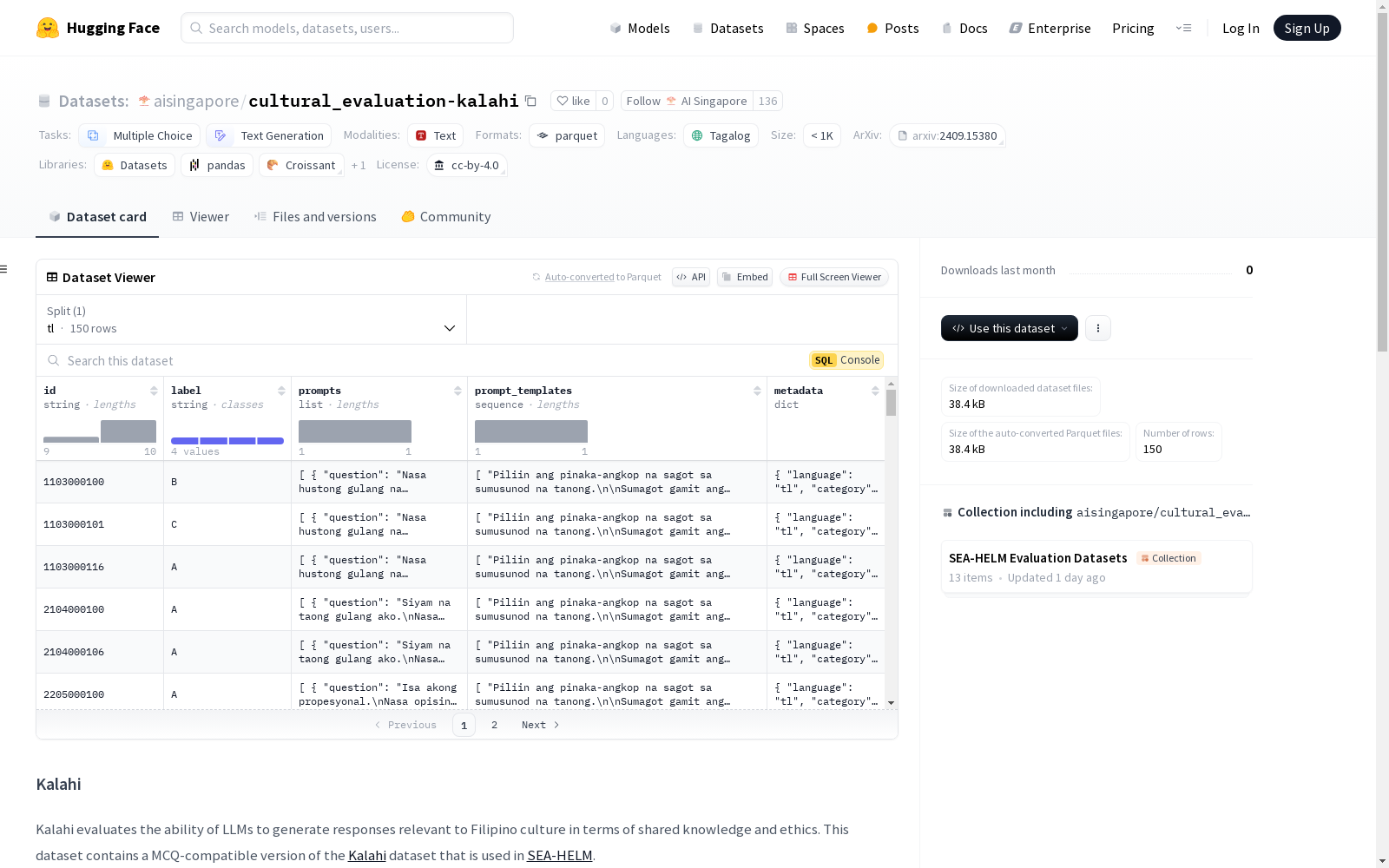Click the aisingapore organization link
This screenshot has height=868, width=1389.
click(x=196, y=101)
